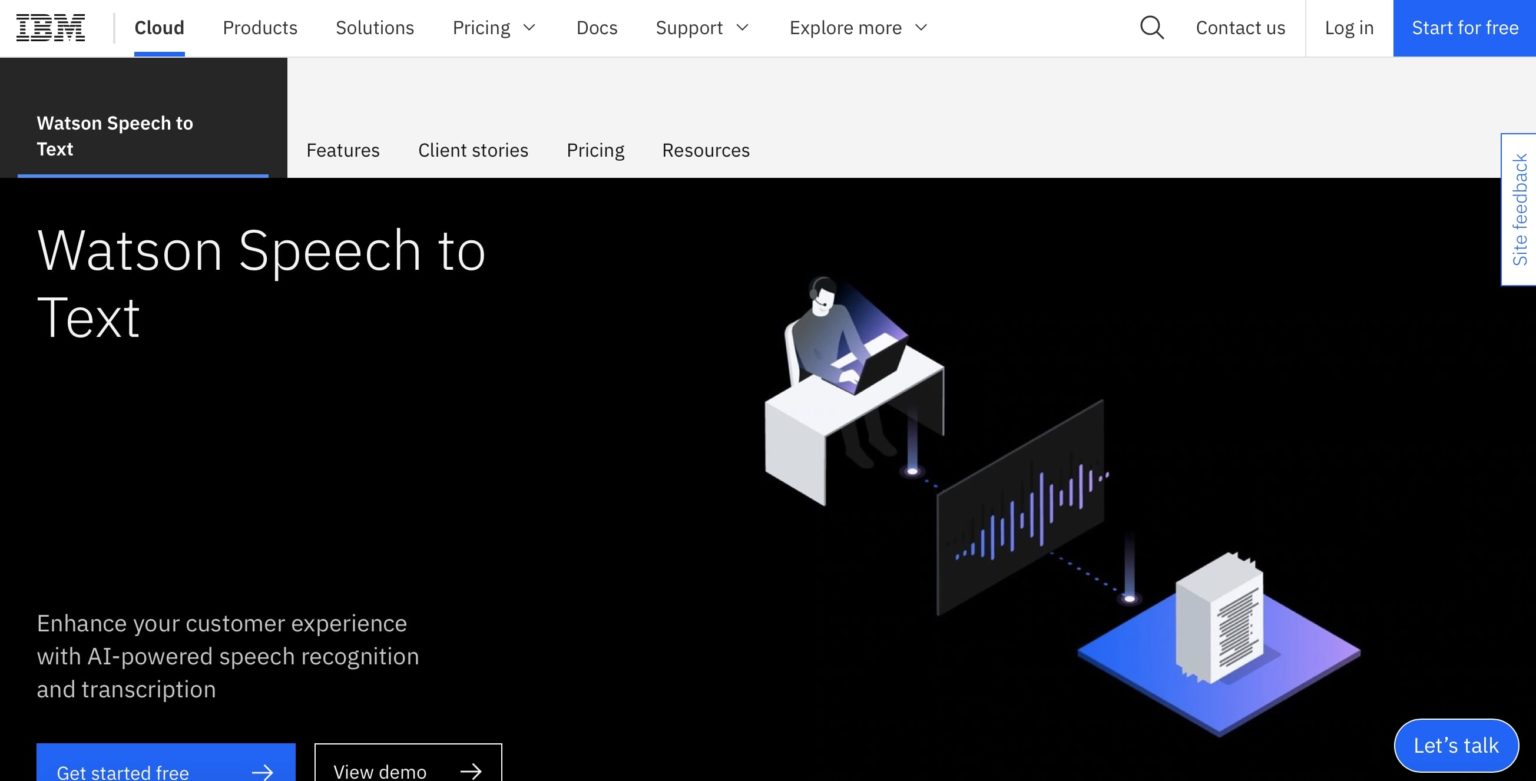The width and height of the screenshot is (1536, 781).
Task: Click the Let's talk chat button
Action: point(1456,745)
